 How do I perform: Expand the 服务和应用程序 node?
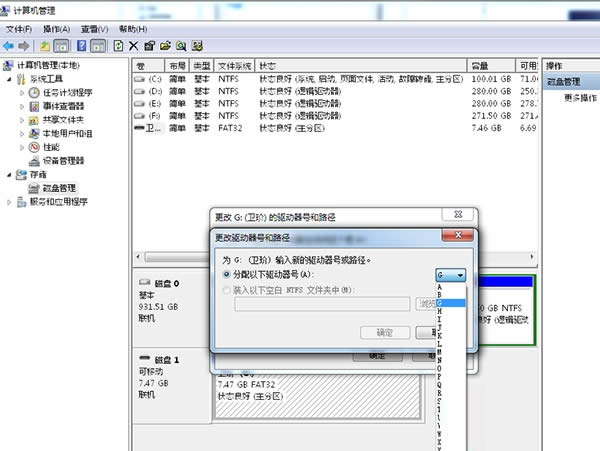(10, 201)
